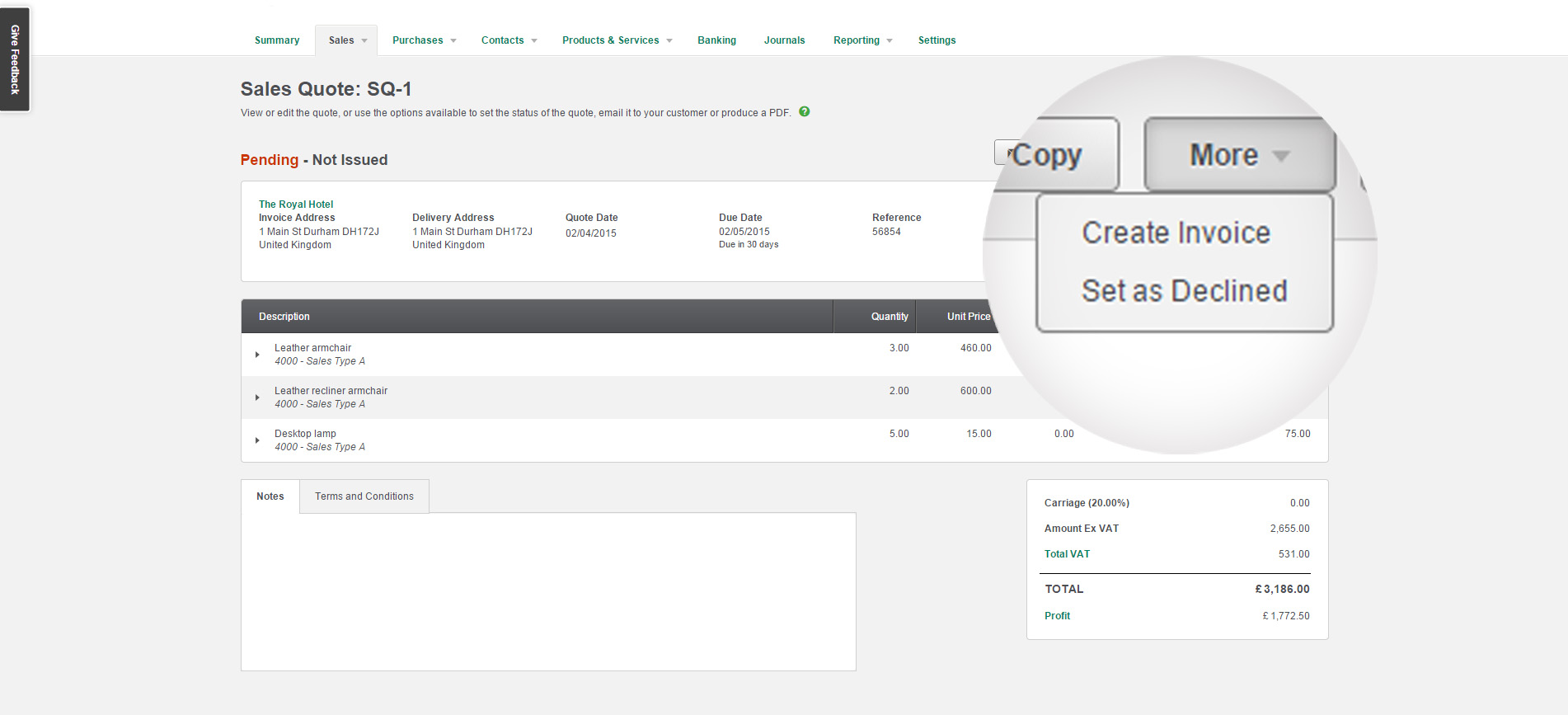The height and width of the screenshot is (715, 1568).
Task: Expand the Leather armchair line item
Action: (x=257, y=355)
